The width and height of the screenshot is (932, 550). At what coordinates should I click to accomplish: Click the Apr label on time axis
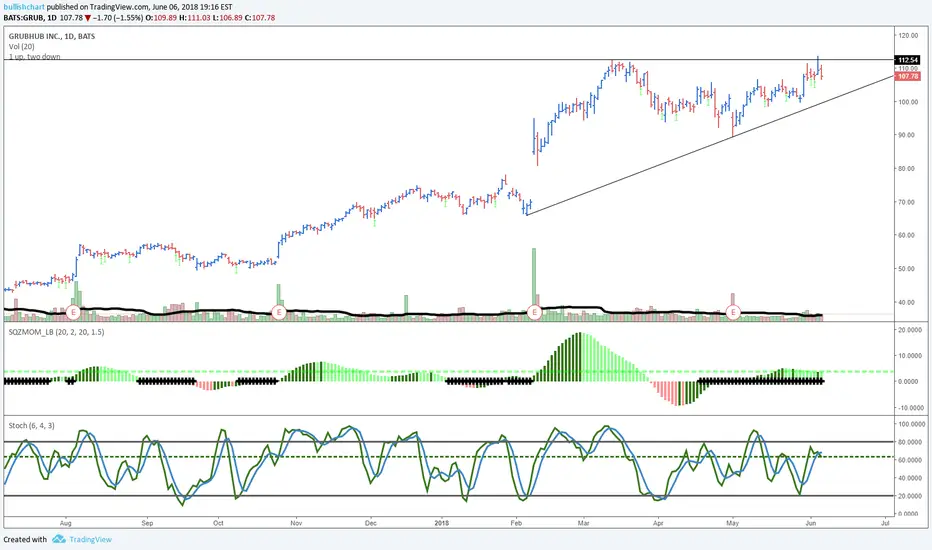coord(658,523)
